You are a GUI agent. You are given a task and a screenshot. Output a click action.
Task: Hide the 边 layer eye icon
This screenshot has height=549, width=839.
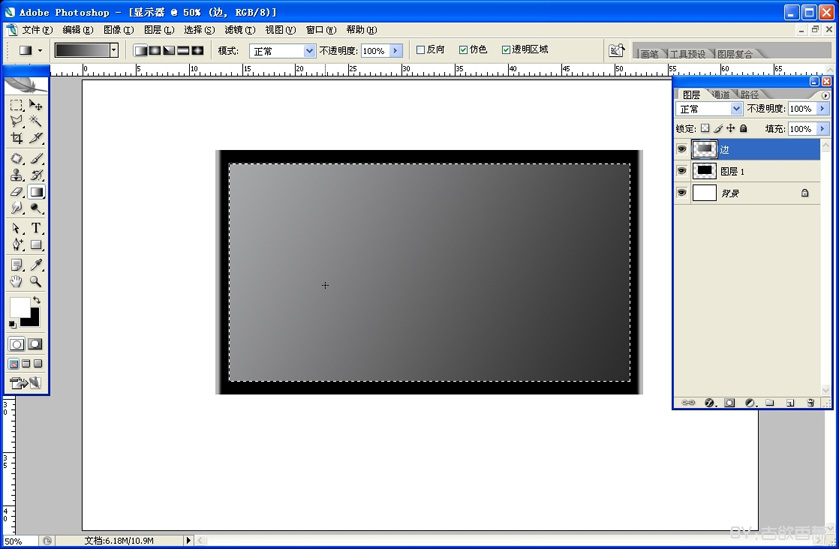[x=681, y=149]
